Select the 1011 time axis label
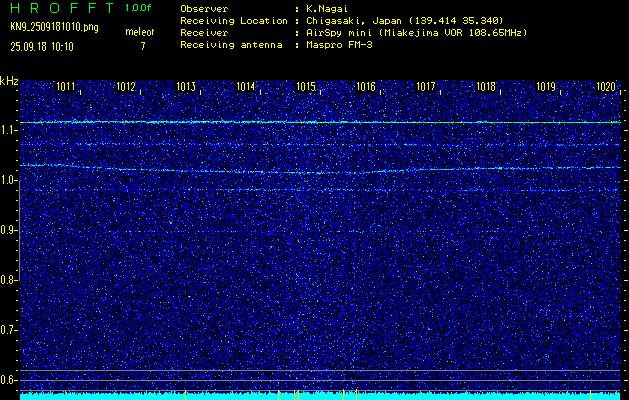629x400 pixels. [66, 86]
